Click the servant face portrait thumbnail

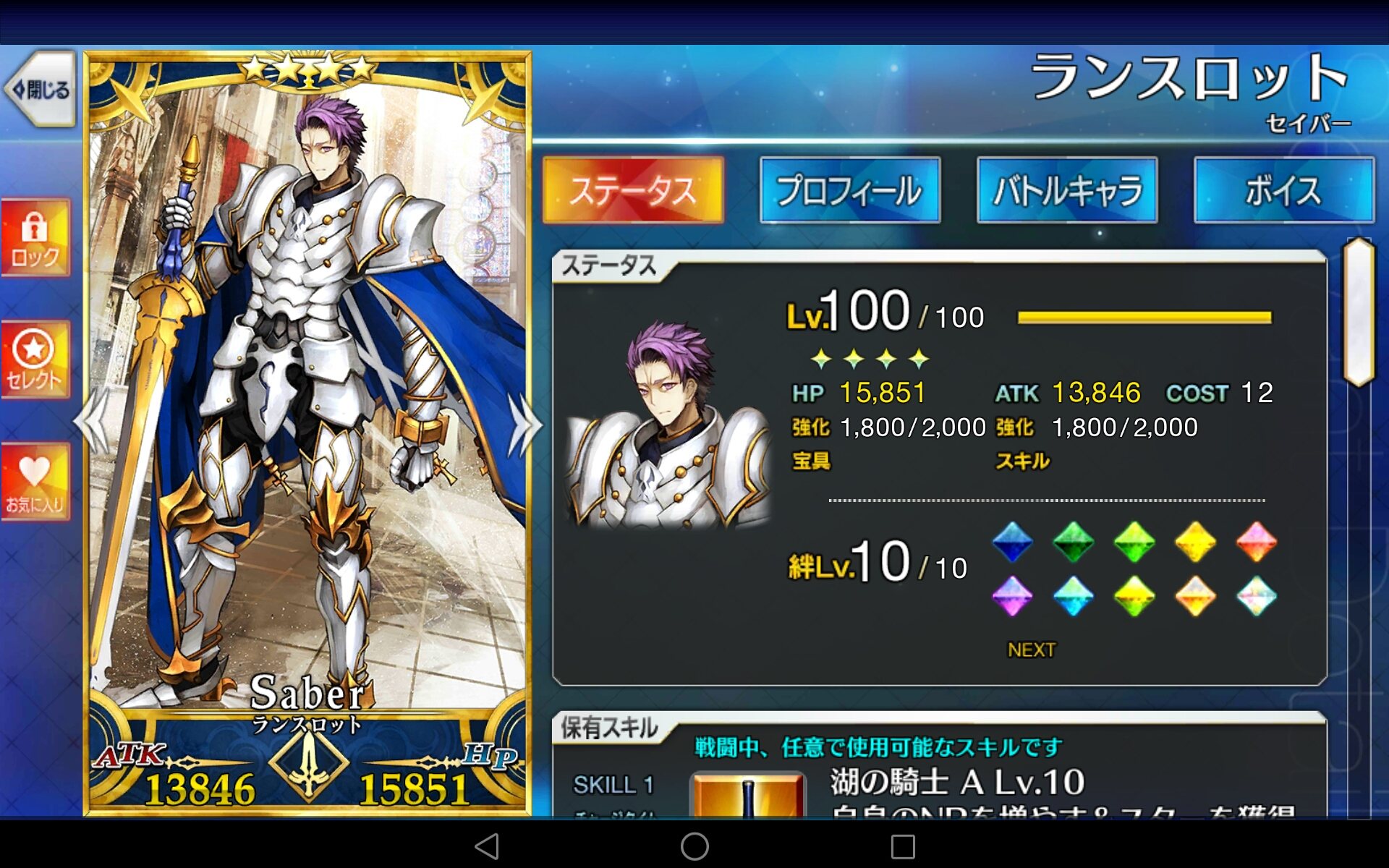click(x=669, y=423)
